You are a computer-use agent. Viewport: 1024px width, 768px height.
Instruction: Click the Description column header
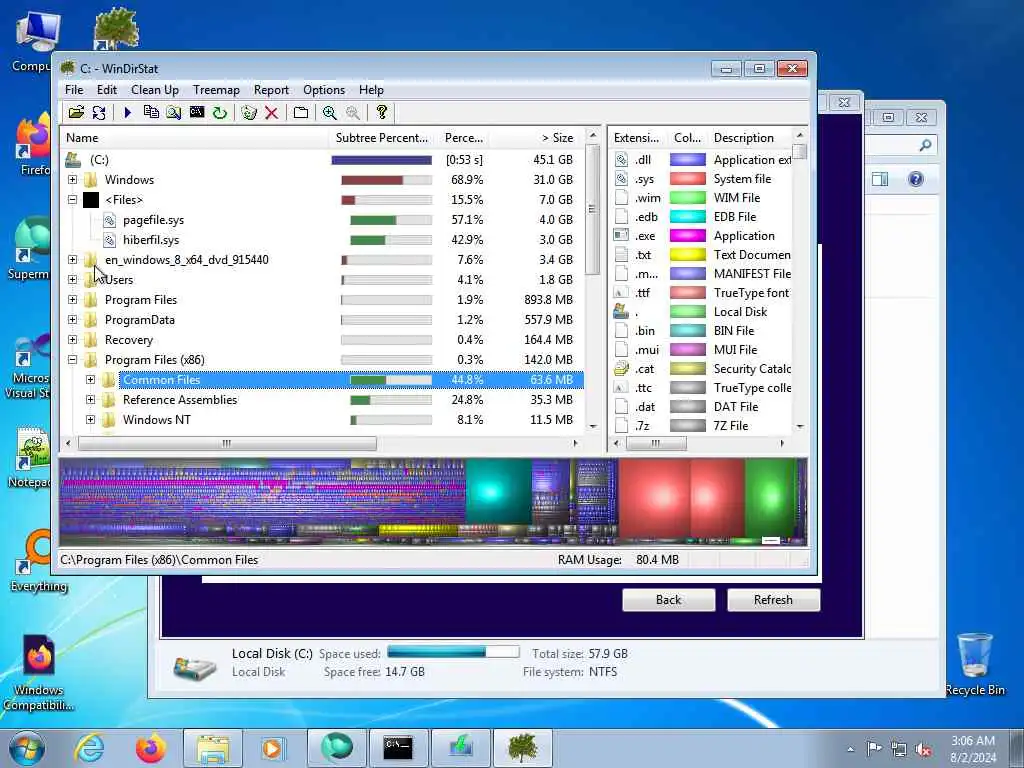748,138
